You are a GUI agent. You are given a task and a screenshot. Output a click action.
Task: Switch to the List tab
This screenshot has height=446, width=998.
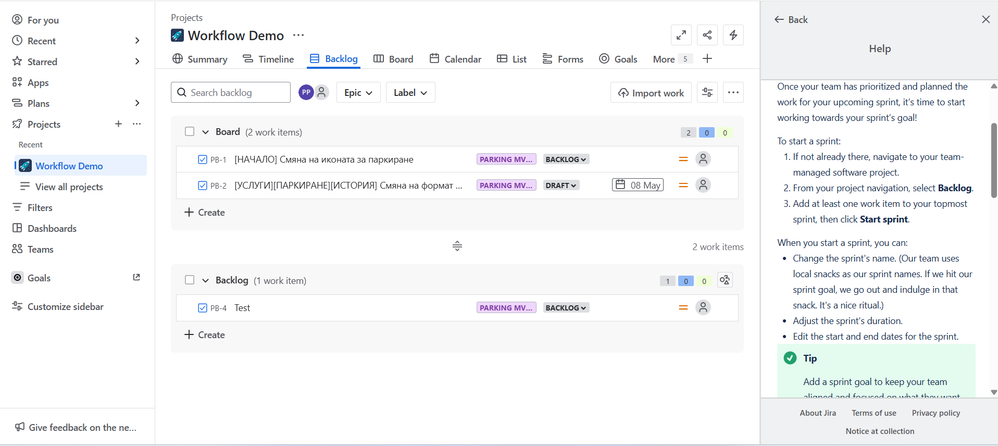(512, 59)
